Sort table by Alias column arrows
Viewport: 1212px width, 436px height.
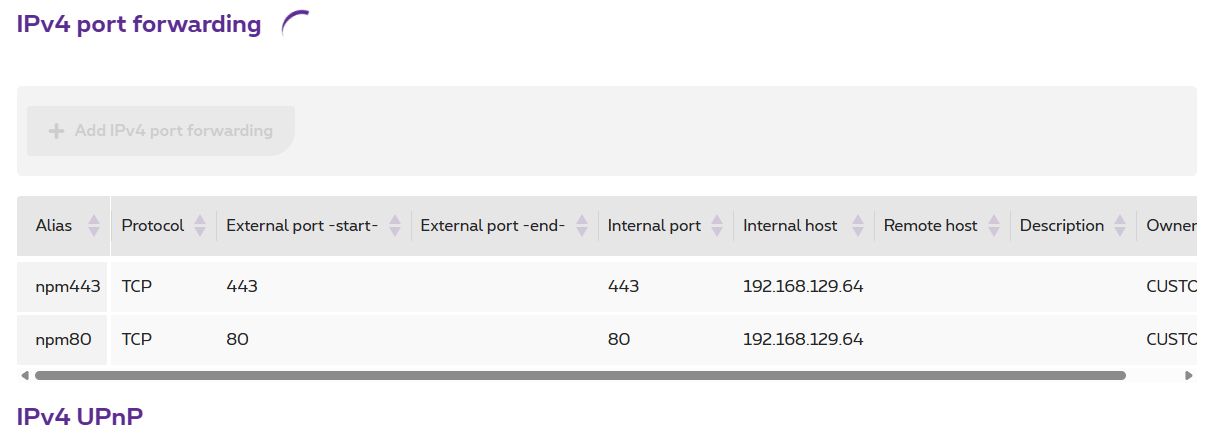coord(94,226)
